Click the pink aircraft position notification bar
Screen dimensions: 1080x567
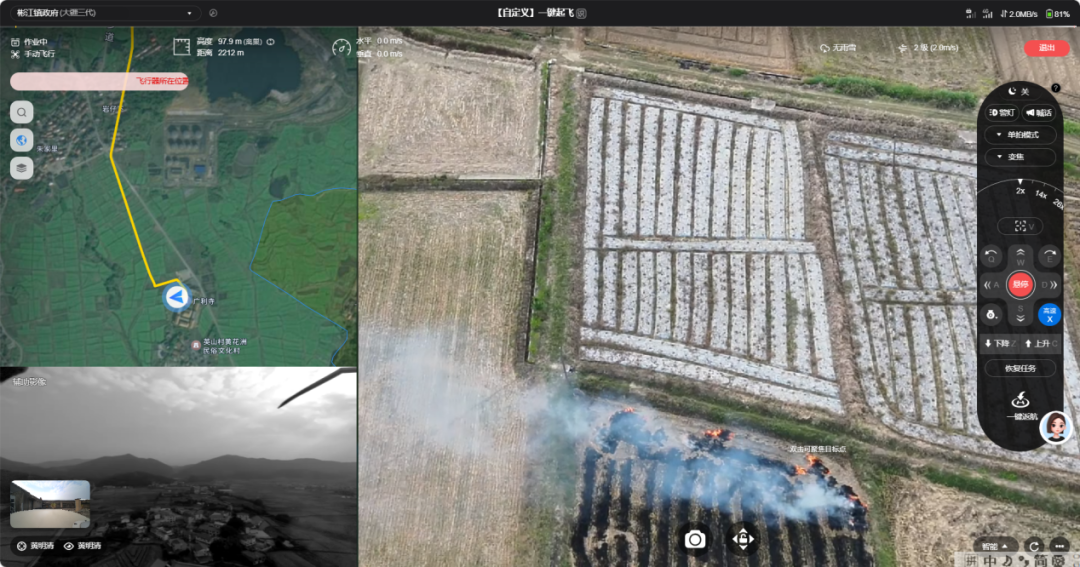click(x=99, y=81)
